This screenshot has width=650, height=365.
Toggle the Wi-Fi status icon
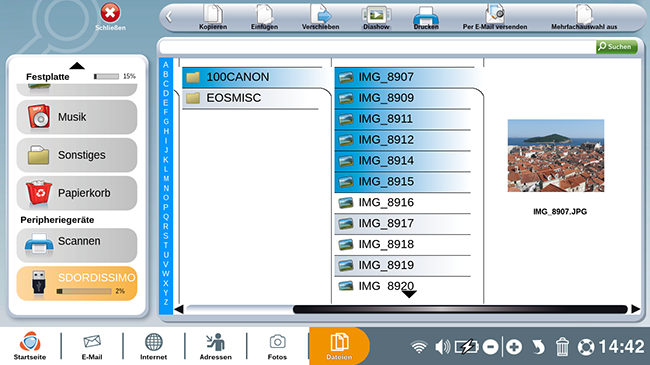coord(419,347)
